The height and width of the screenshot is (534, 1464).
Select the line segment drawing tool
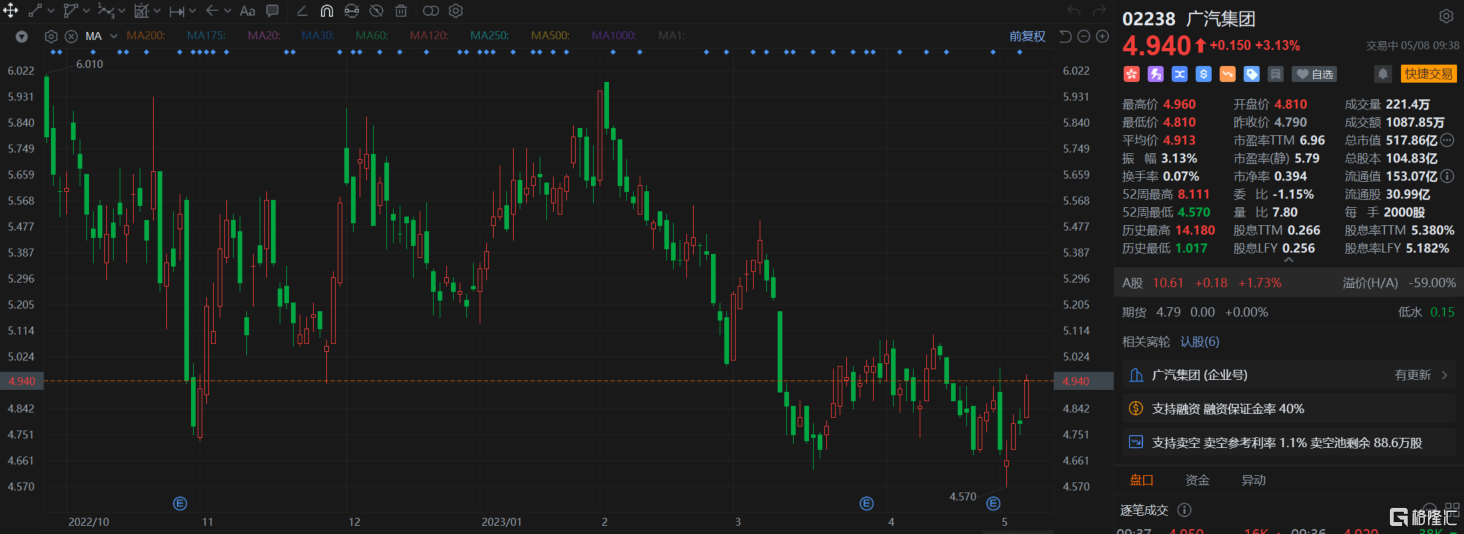[35, 12]
